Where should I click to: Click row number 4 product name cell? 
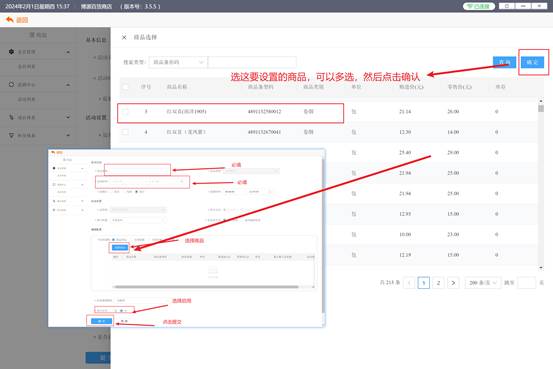pyautogui.click(x=186, y=132)
